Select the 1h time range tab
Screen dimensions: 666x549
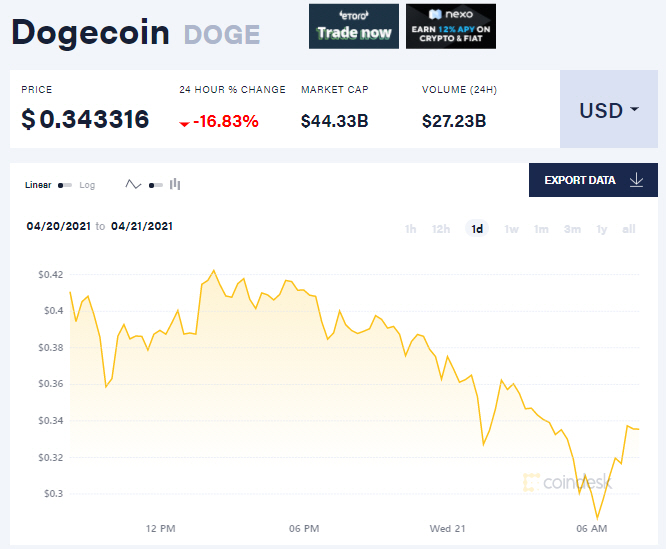pos(411,229)
